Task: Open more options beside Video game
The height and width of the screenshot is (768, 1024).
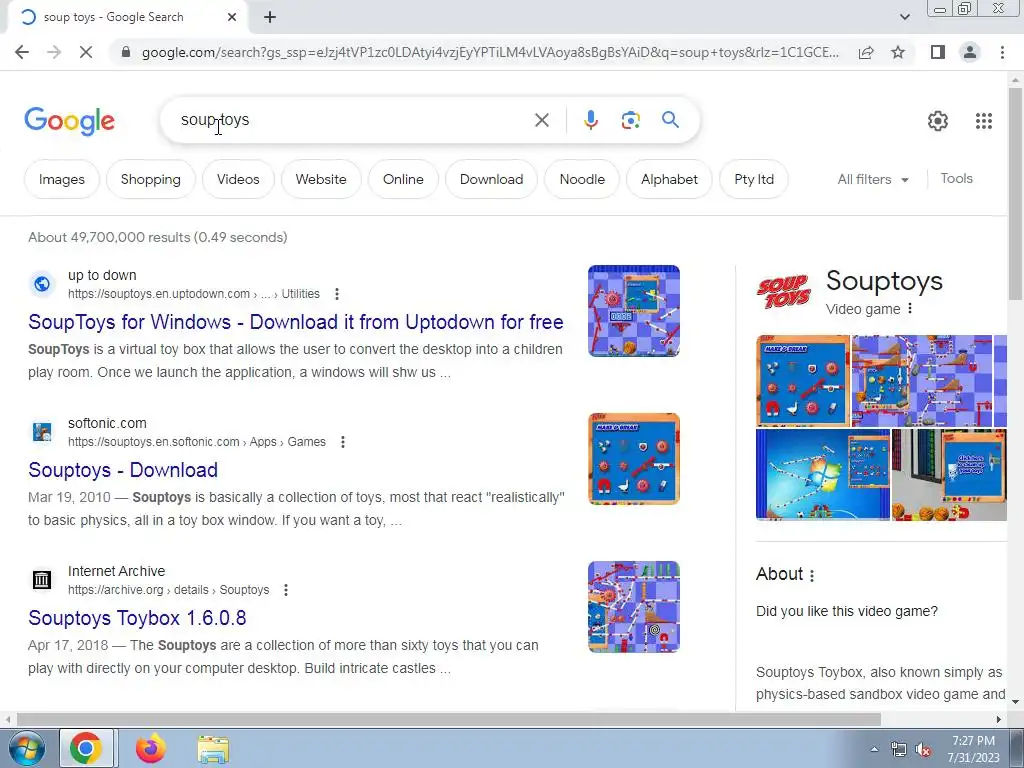Action: click(910, 309)
